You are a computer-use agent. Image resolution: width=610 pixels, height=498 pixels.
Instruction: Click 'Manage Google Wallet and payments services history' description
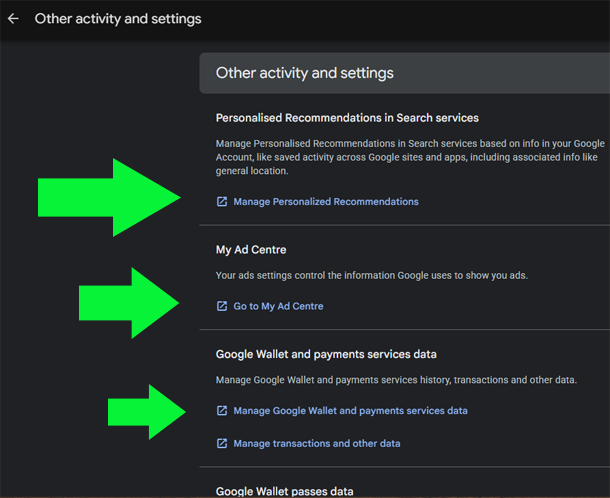click(x=396, y=380)
